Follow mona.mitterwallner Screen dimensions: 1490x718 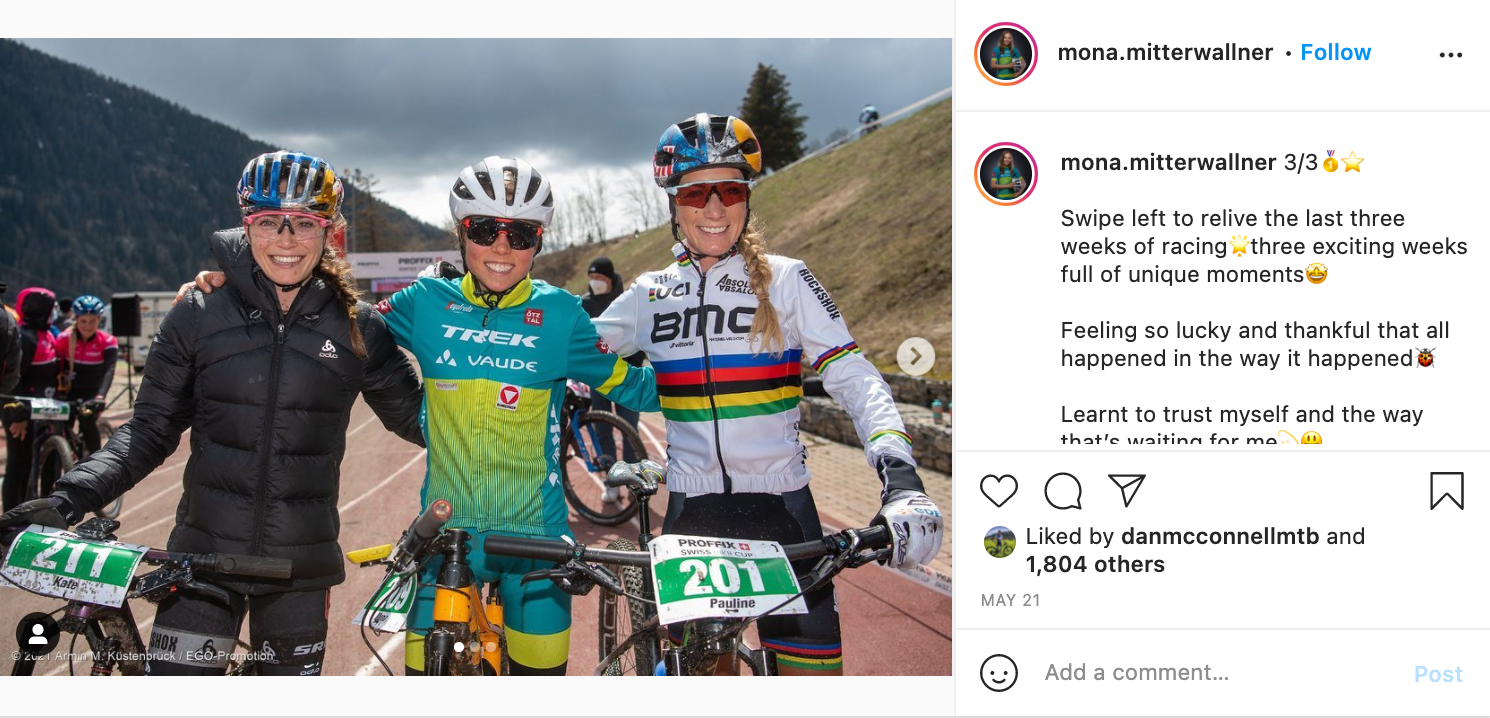[1335, 53]
